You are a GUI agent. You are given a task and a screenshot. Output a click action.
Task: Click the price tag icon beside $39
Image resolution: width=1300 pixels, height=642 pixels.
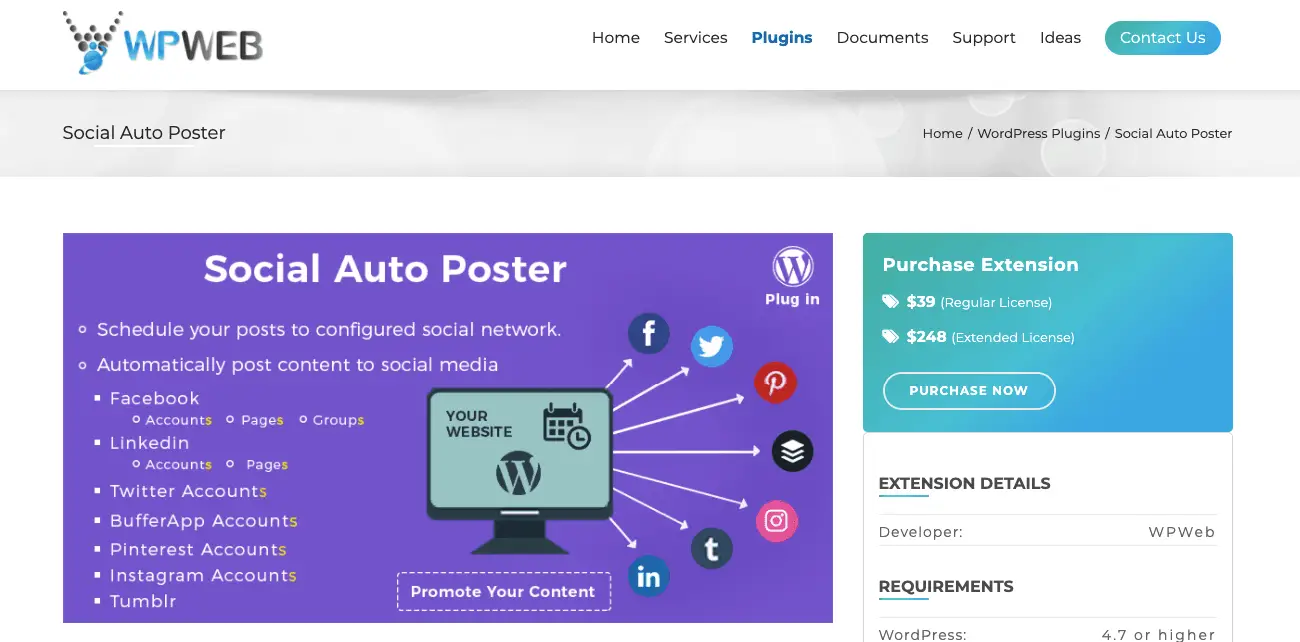pyautogui.click(x=890, y=302)
